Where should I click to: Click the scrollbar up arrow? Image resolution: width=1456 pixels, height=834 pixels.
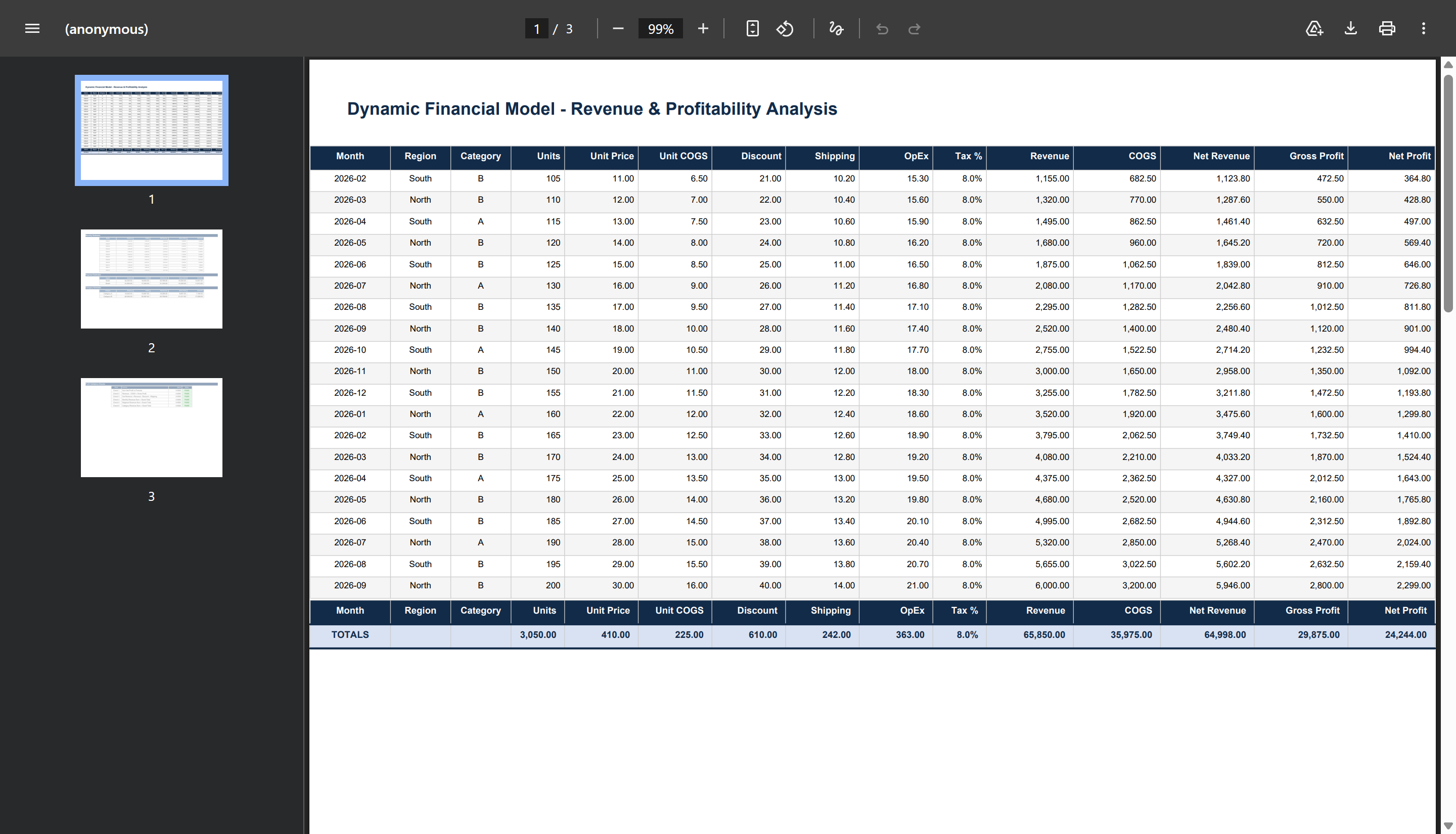(1448, 65)
